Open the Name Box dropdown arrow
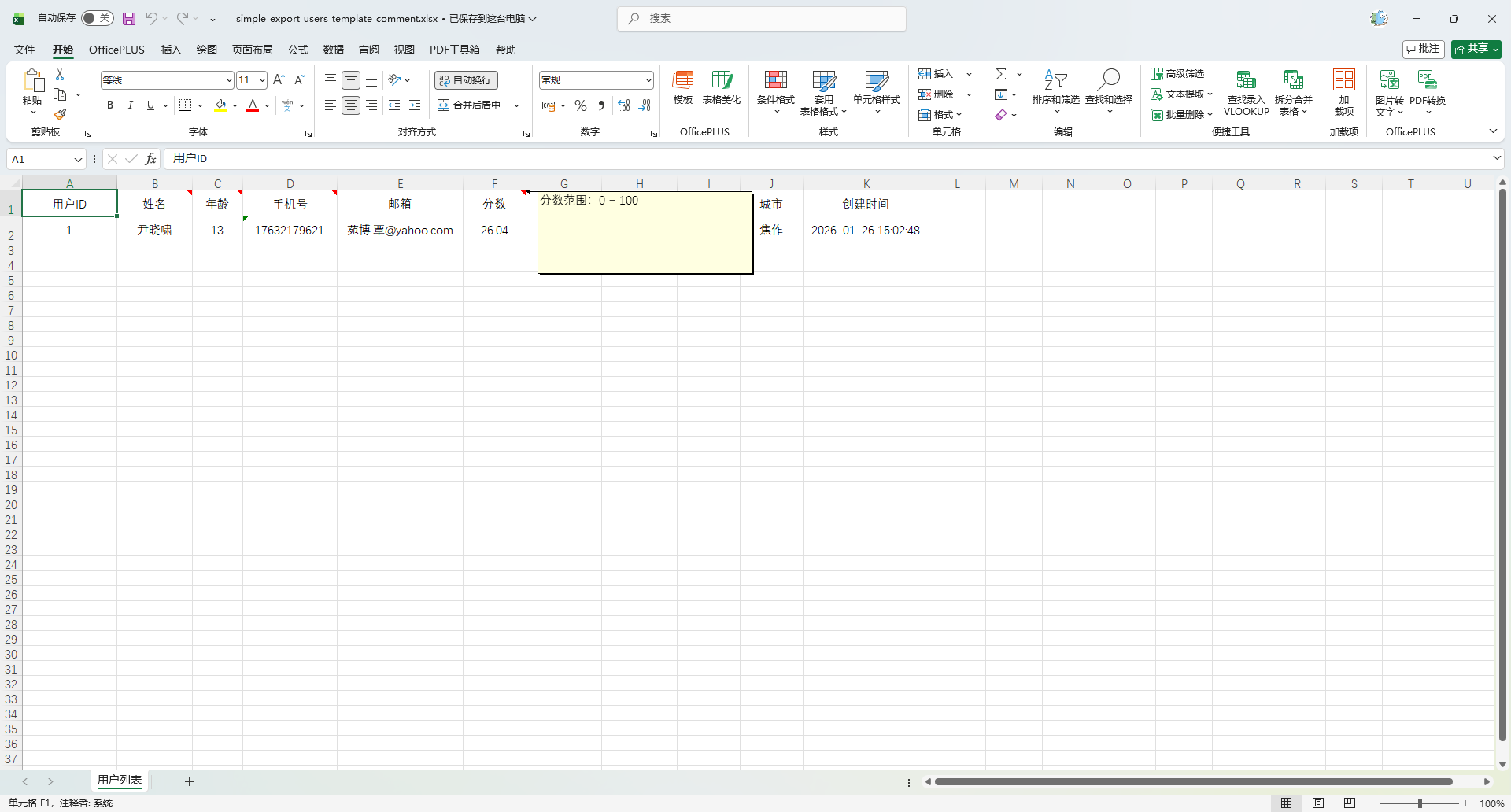The width and height of the screenshot is (1511, 812). coord(78,160)
